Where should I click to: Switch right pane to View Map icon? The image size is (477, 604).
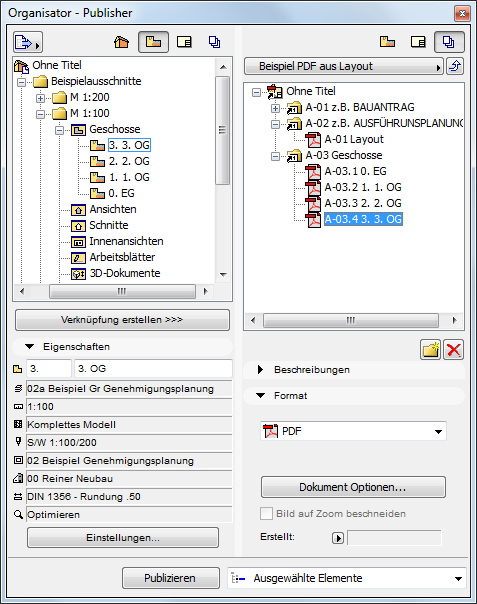pos(387,41)
